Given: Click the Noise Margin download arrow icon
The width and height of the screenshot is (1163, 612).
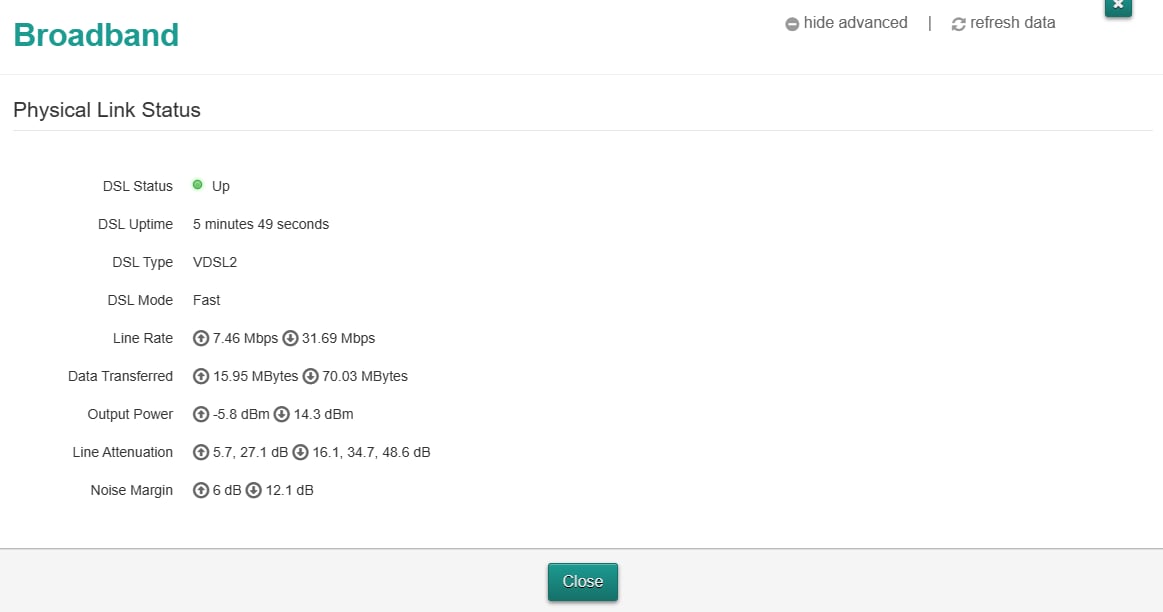Looking at the screenshot, I should pyautogui.click(x=254, y=490).
